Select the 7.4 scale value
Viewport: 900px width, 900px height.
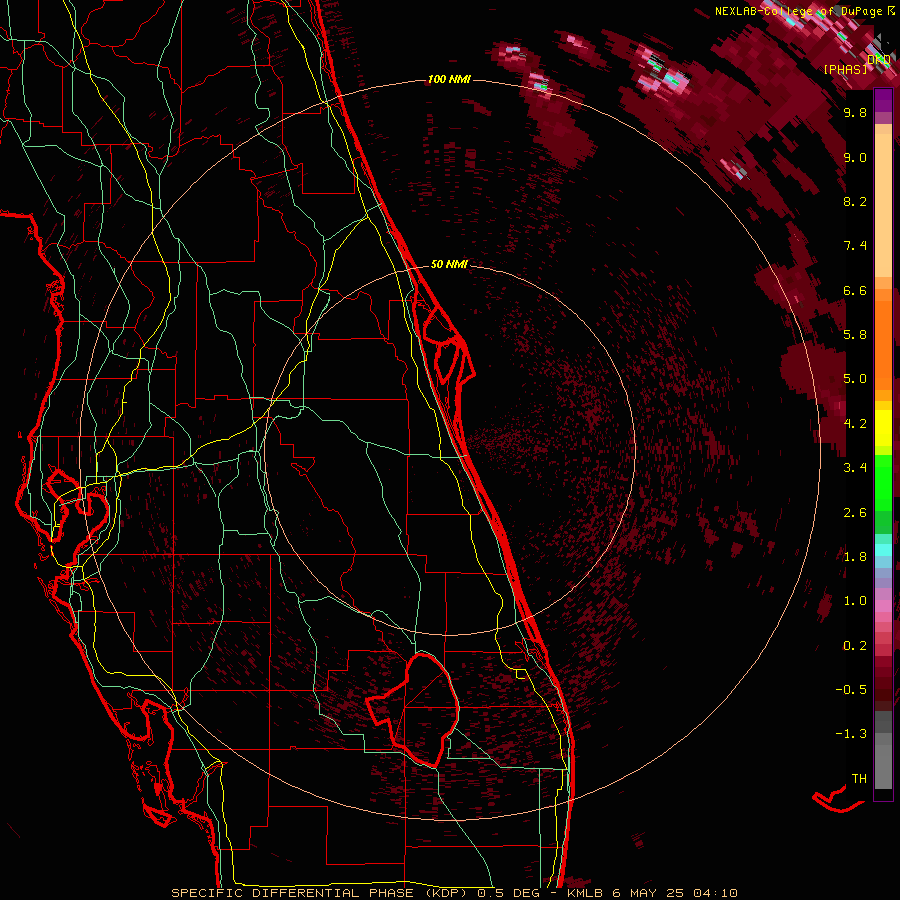[855, 246]
